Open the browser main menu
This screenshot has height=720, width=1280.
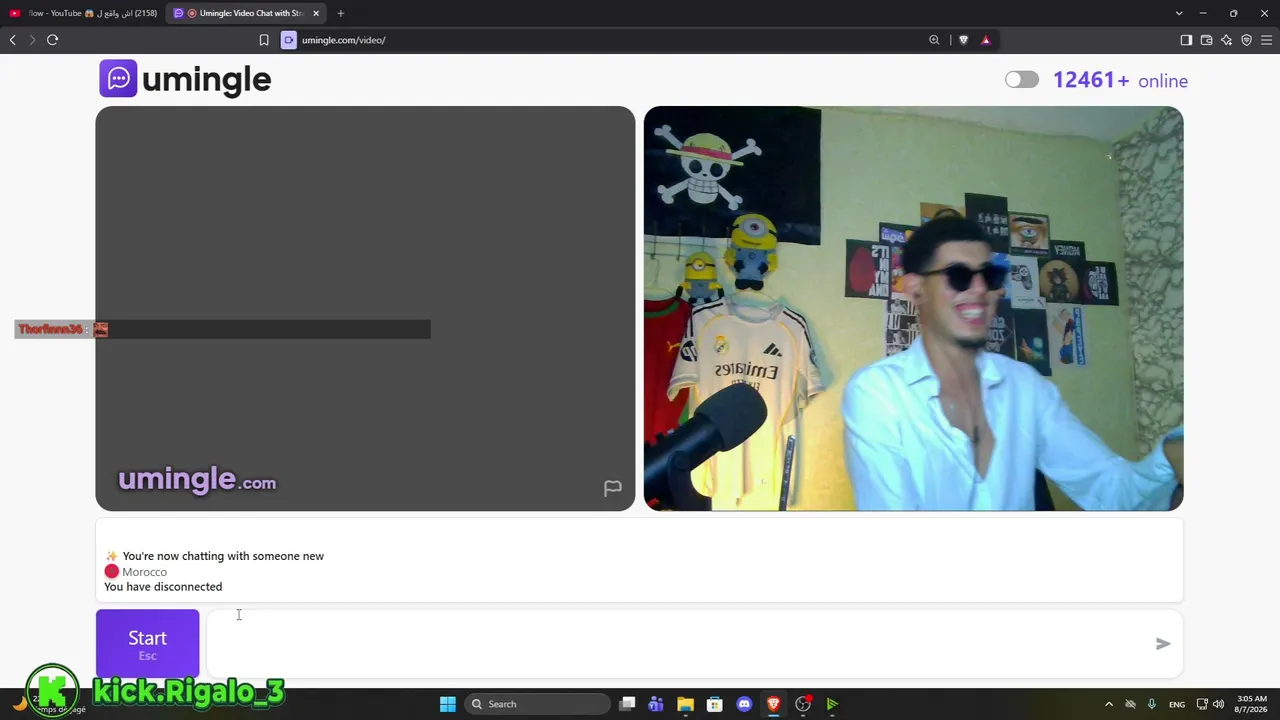click(1266, 40)
